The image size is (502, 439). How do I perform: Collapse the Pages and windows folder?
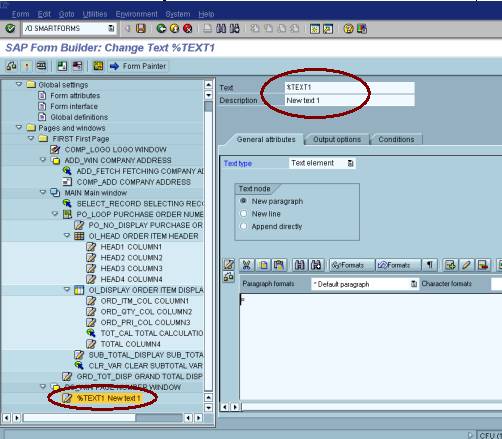19,127
